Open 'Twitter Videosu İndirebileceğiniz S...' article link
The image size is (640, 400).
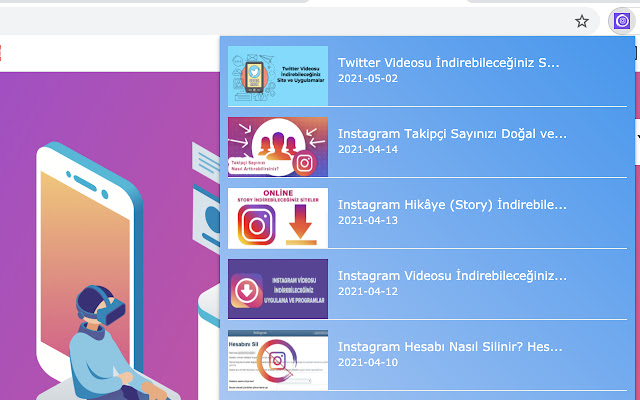449,63
